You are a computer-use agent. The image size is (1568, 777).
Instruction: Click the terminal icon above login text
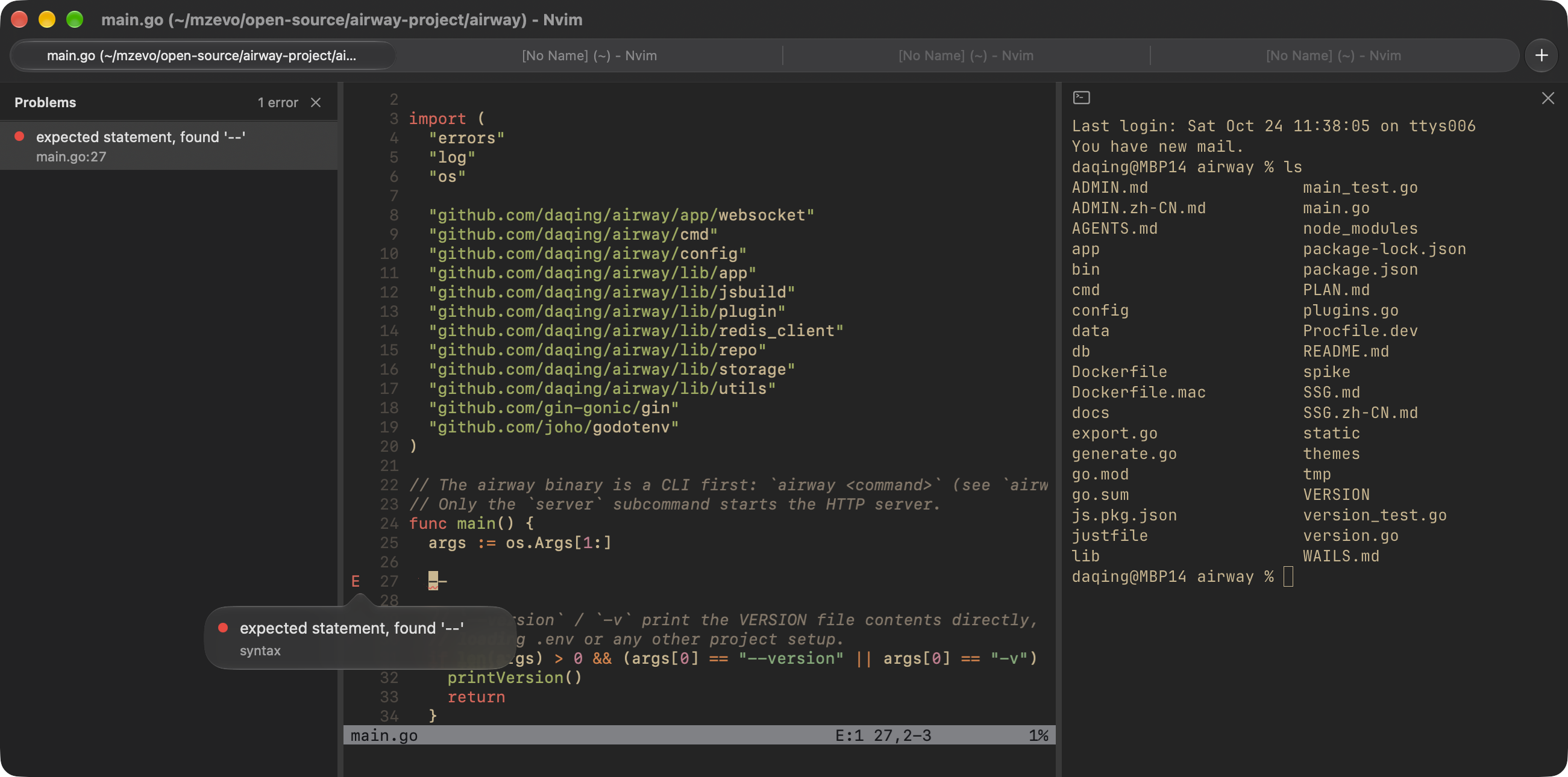(1081, 98)
